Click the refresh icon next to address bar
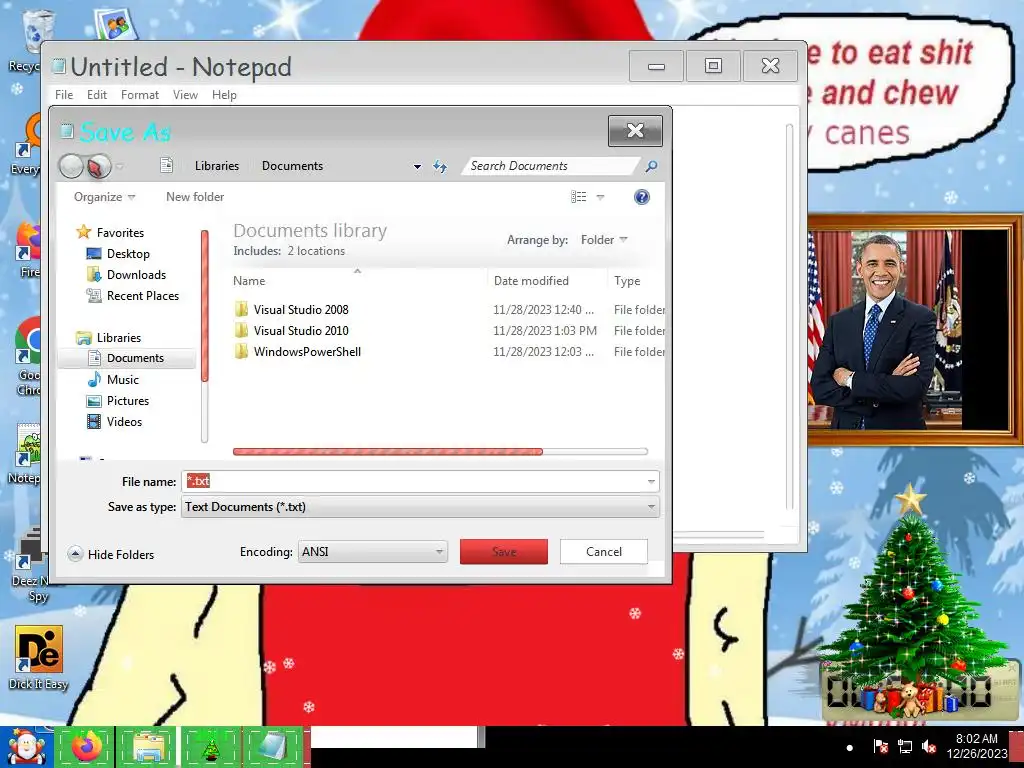Viewport: 1024px width, 768px height. tap(440, 167)
